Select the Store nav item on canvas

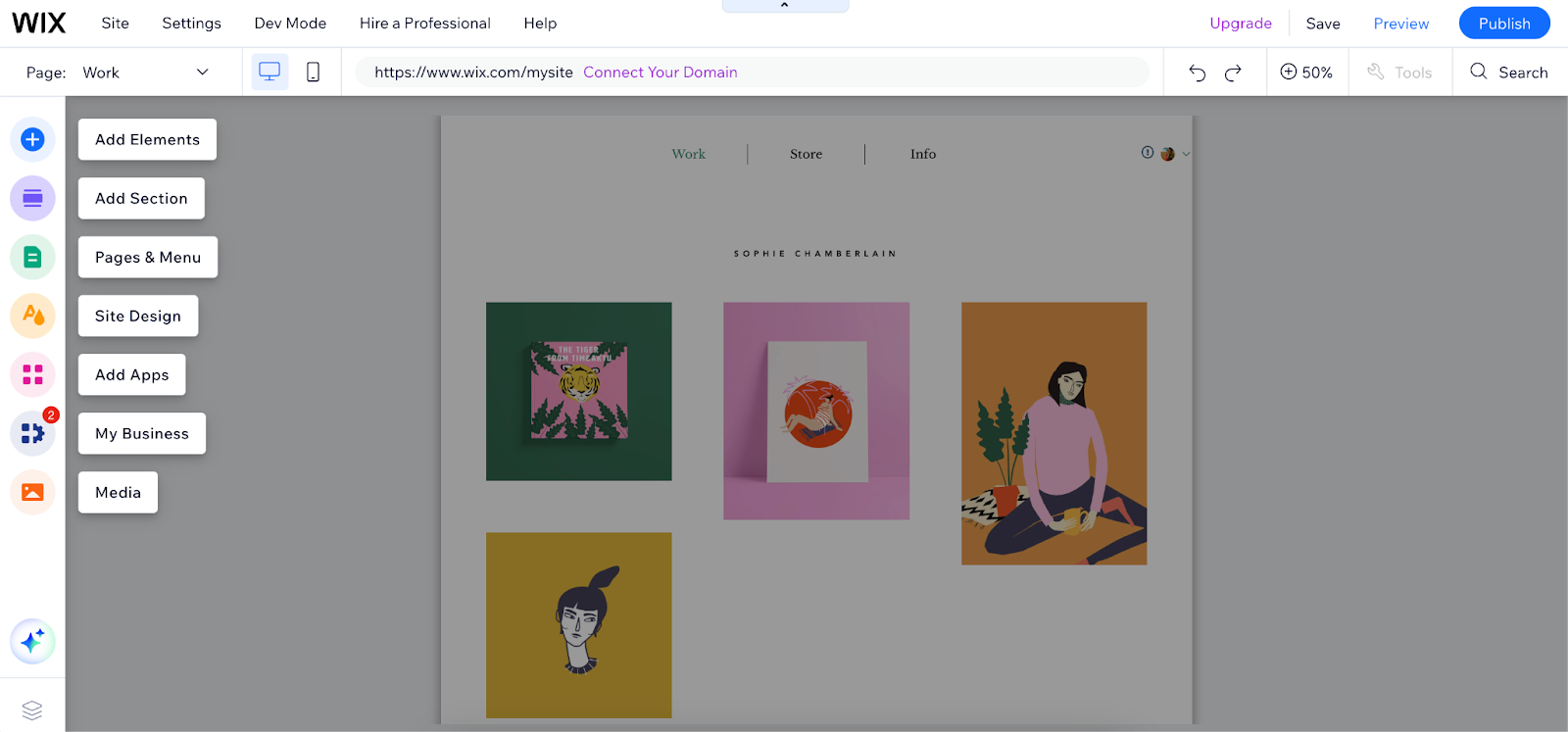807,154
